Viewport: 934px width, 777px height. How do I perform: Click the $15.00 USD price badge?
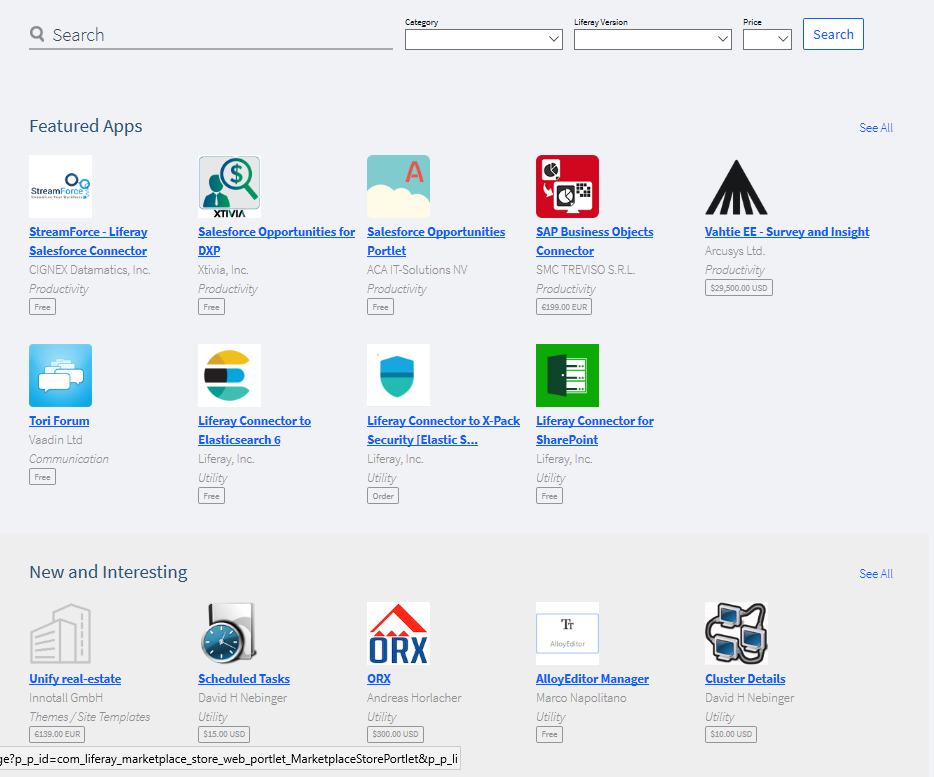(224, 734)
